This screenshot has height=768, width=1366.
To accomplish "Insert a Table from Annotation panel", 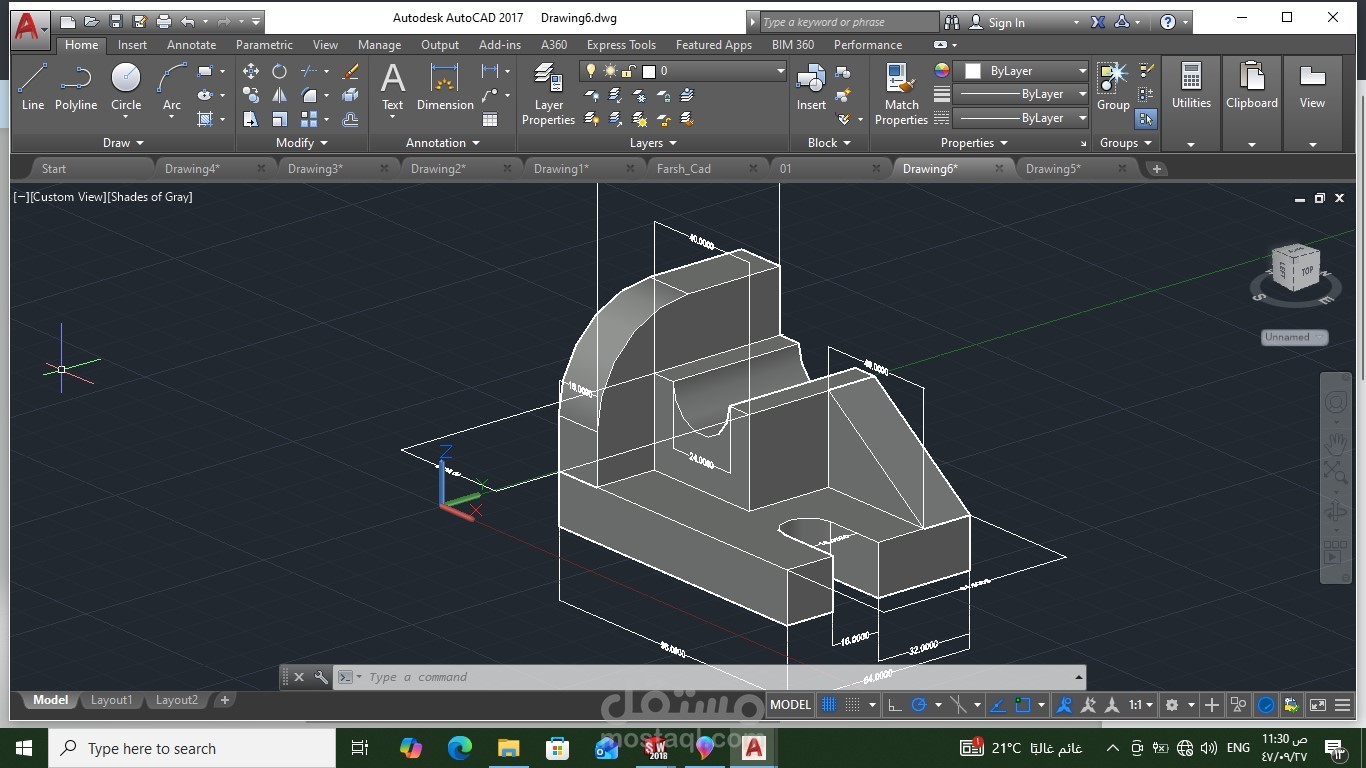I will tap(490, 119).
